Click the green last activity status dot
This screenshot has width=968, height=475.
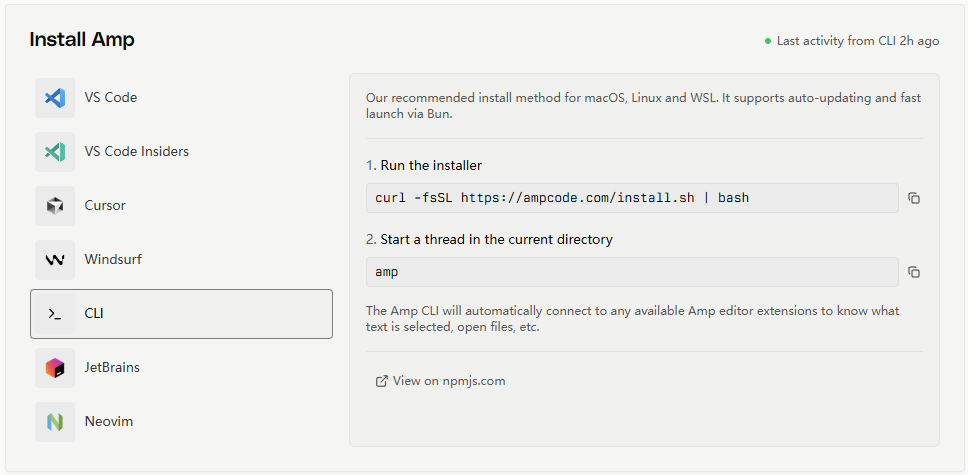point(768,41)
